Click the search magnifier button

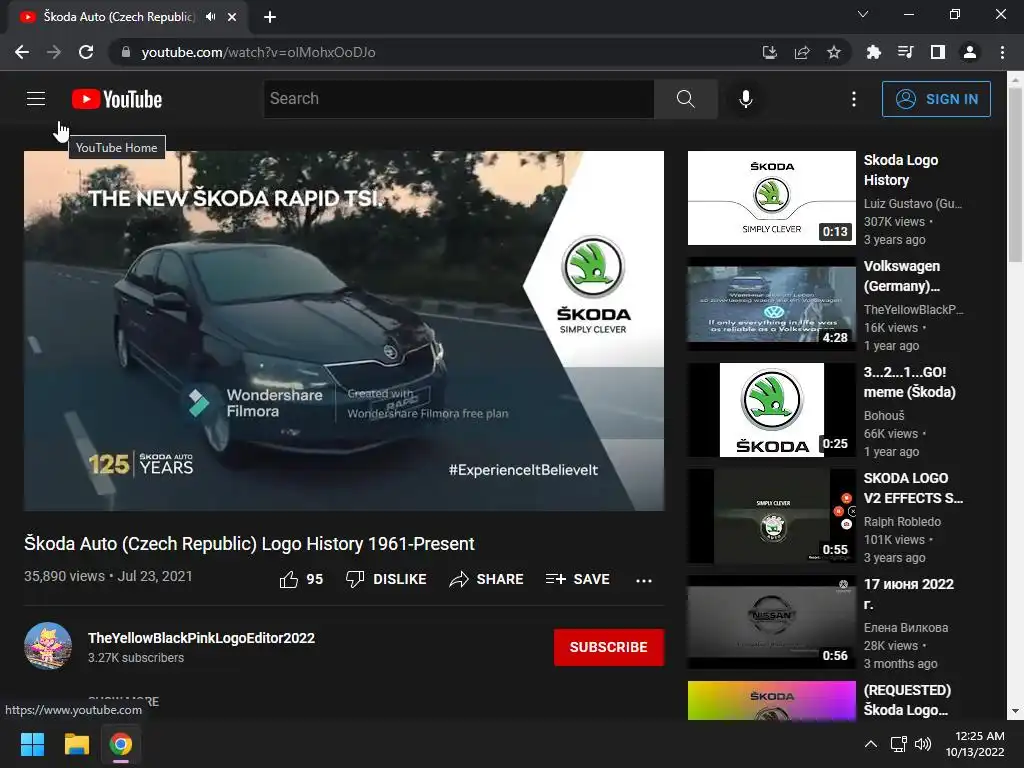pyautogui.click(x=686, y=99)
